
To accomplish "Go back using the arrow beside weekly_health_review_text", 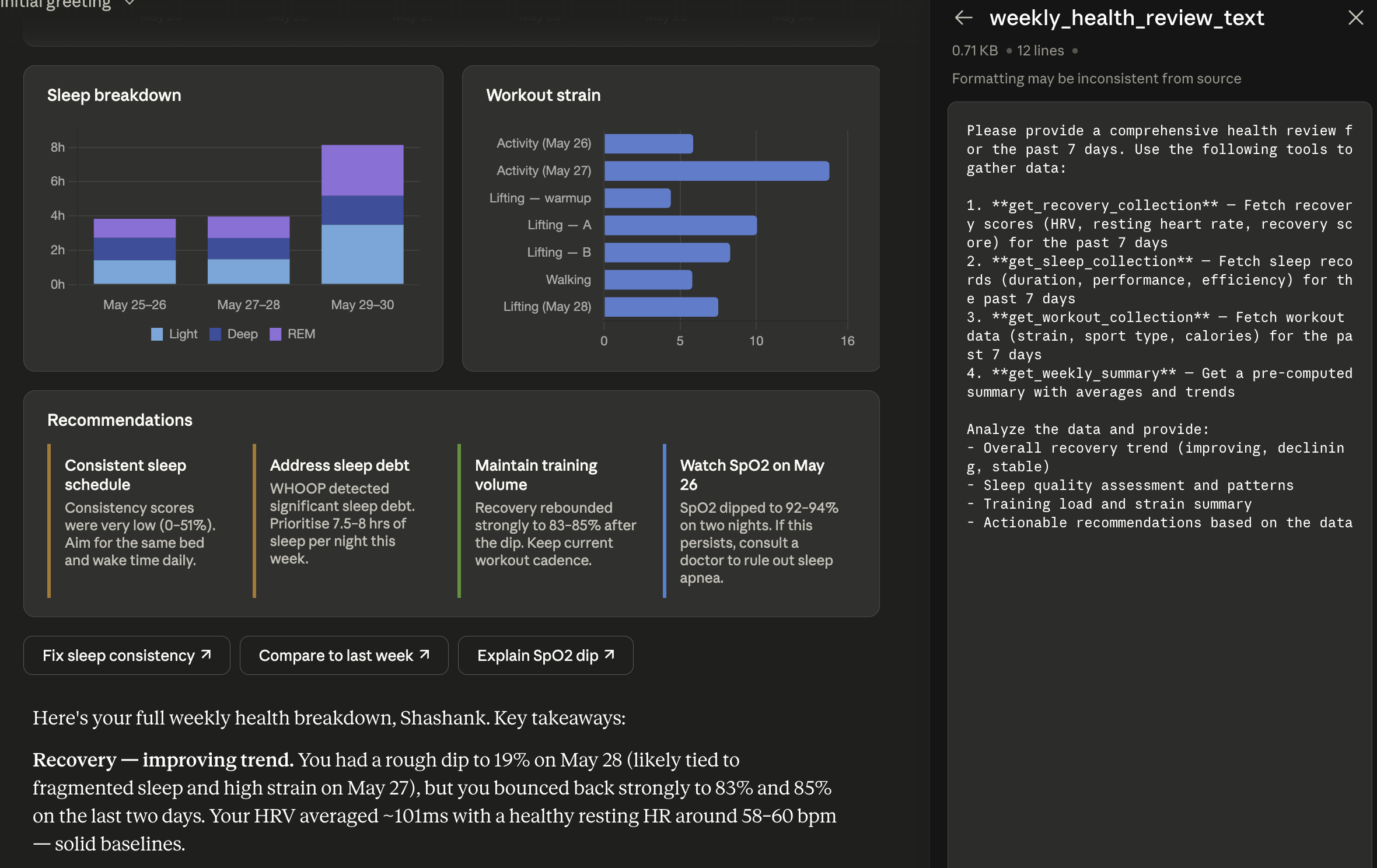I will tap(963, 18).
